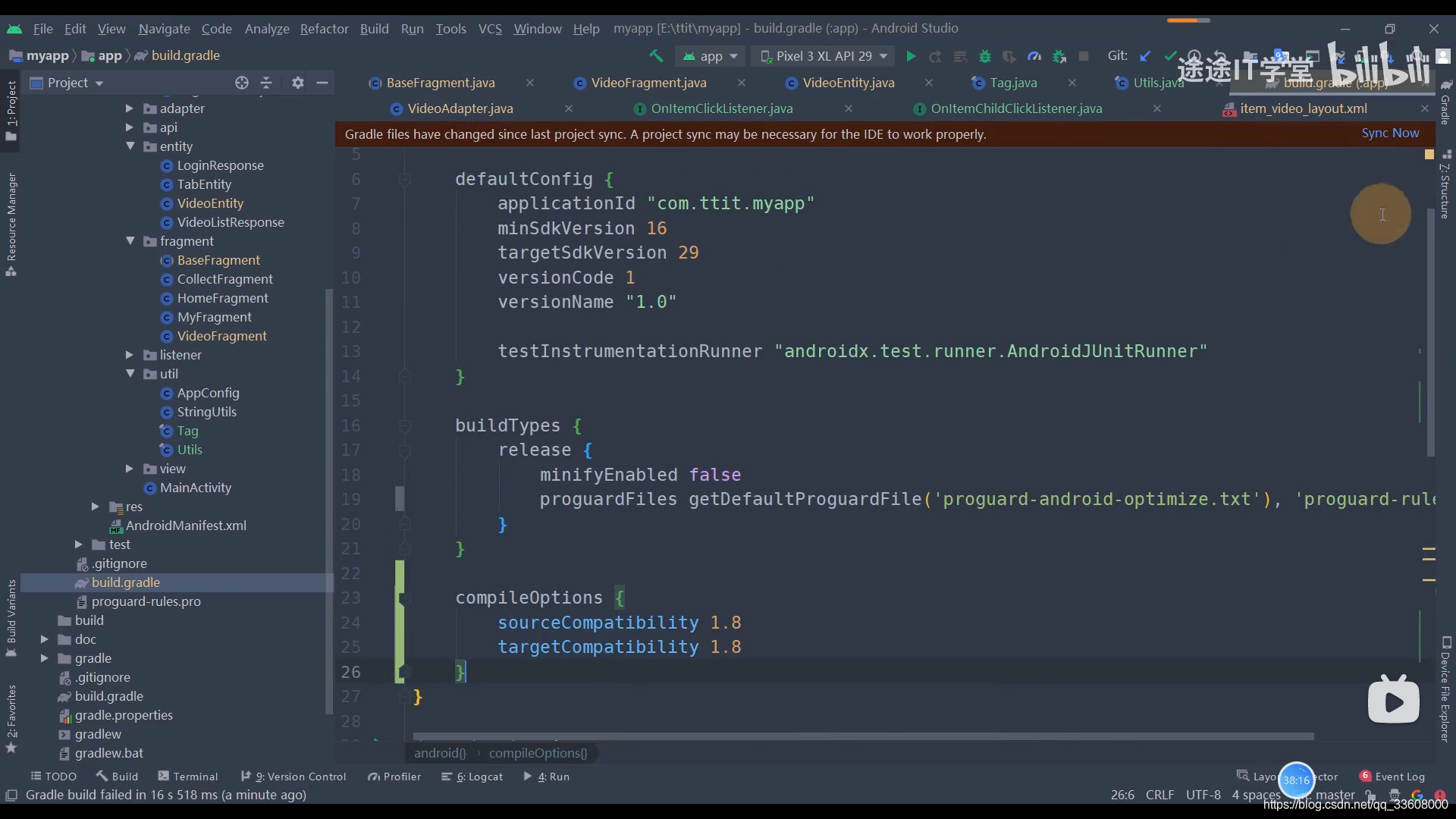Toggle the 4: Run tool window

click(547, 777)
